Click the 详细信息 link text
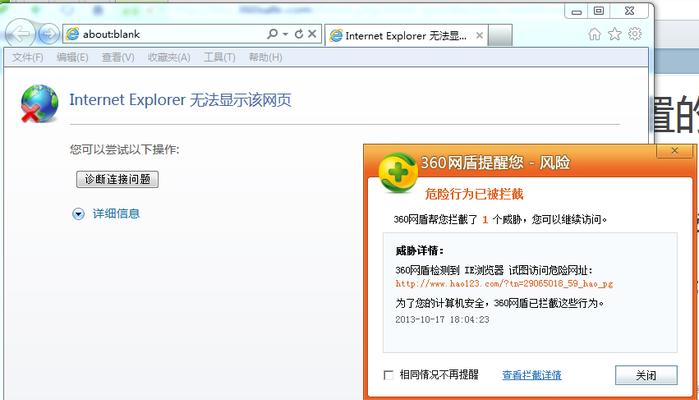 (116, 214)
